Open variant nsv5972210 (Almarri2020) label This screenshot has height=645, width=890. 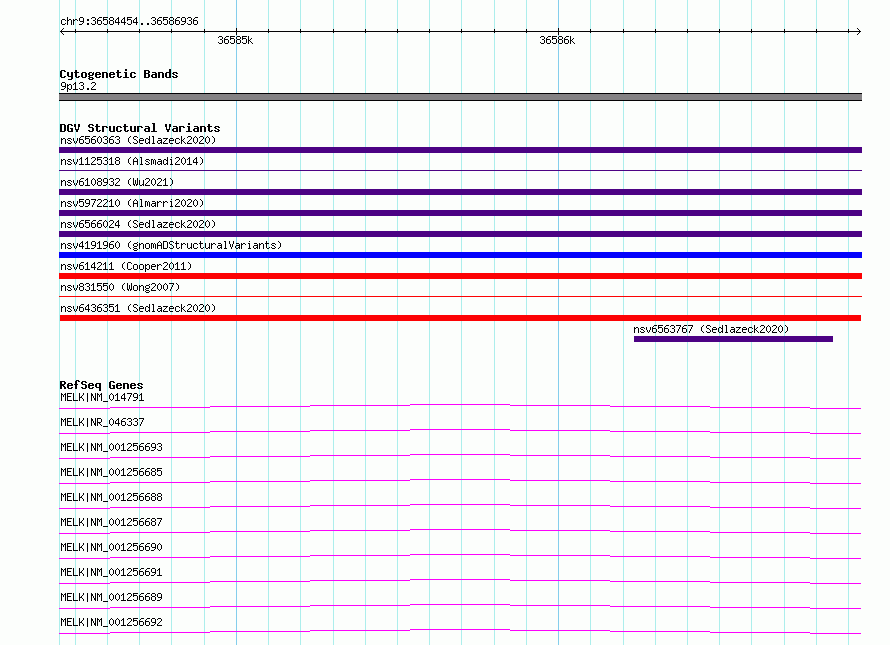point(132,203)
